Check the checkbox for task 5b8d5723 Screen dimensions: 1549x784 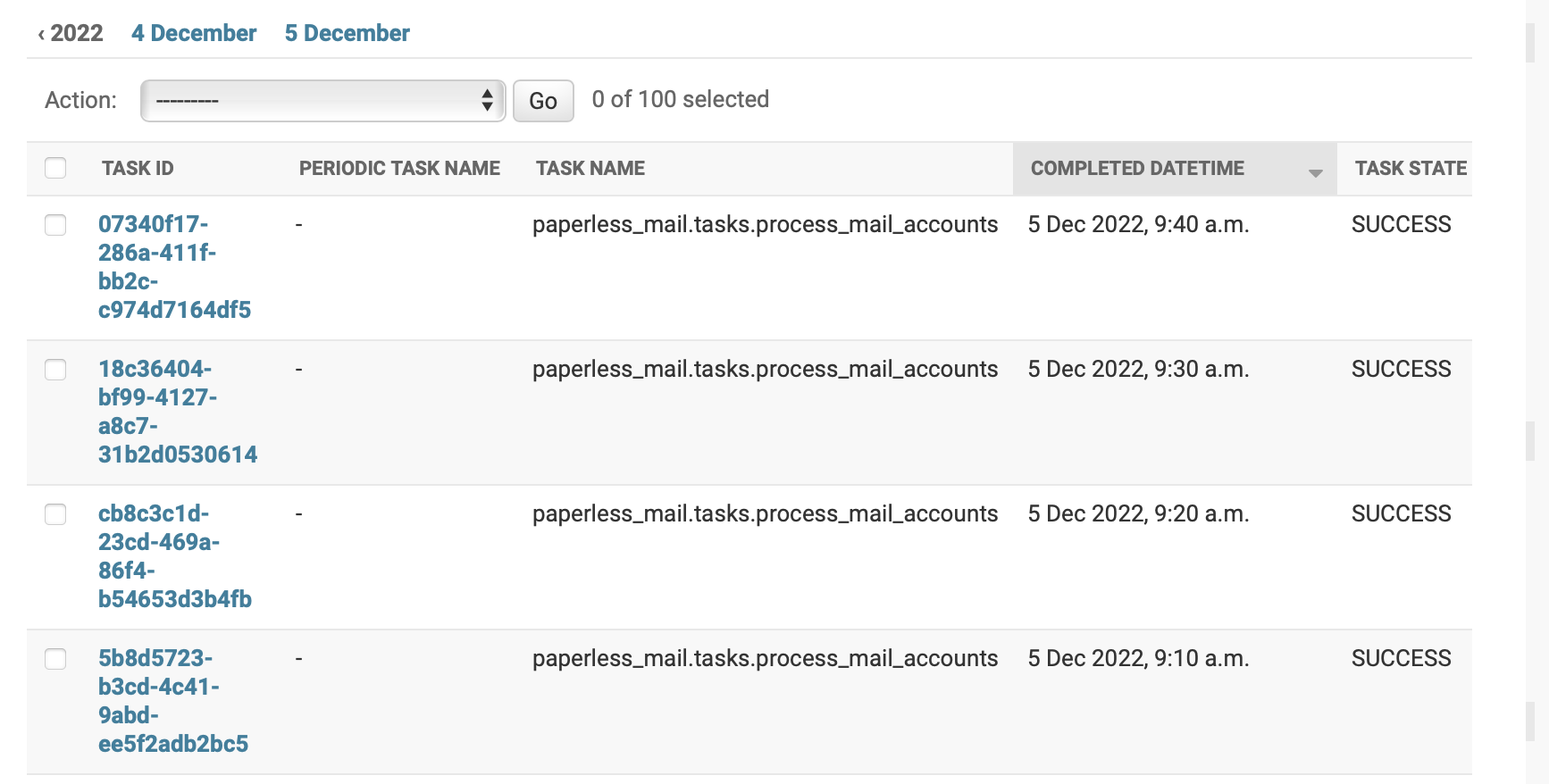pyautogui.click(x=55, y=658)
